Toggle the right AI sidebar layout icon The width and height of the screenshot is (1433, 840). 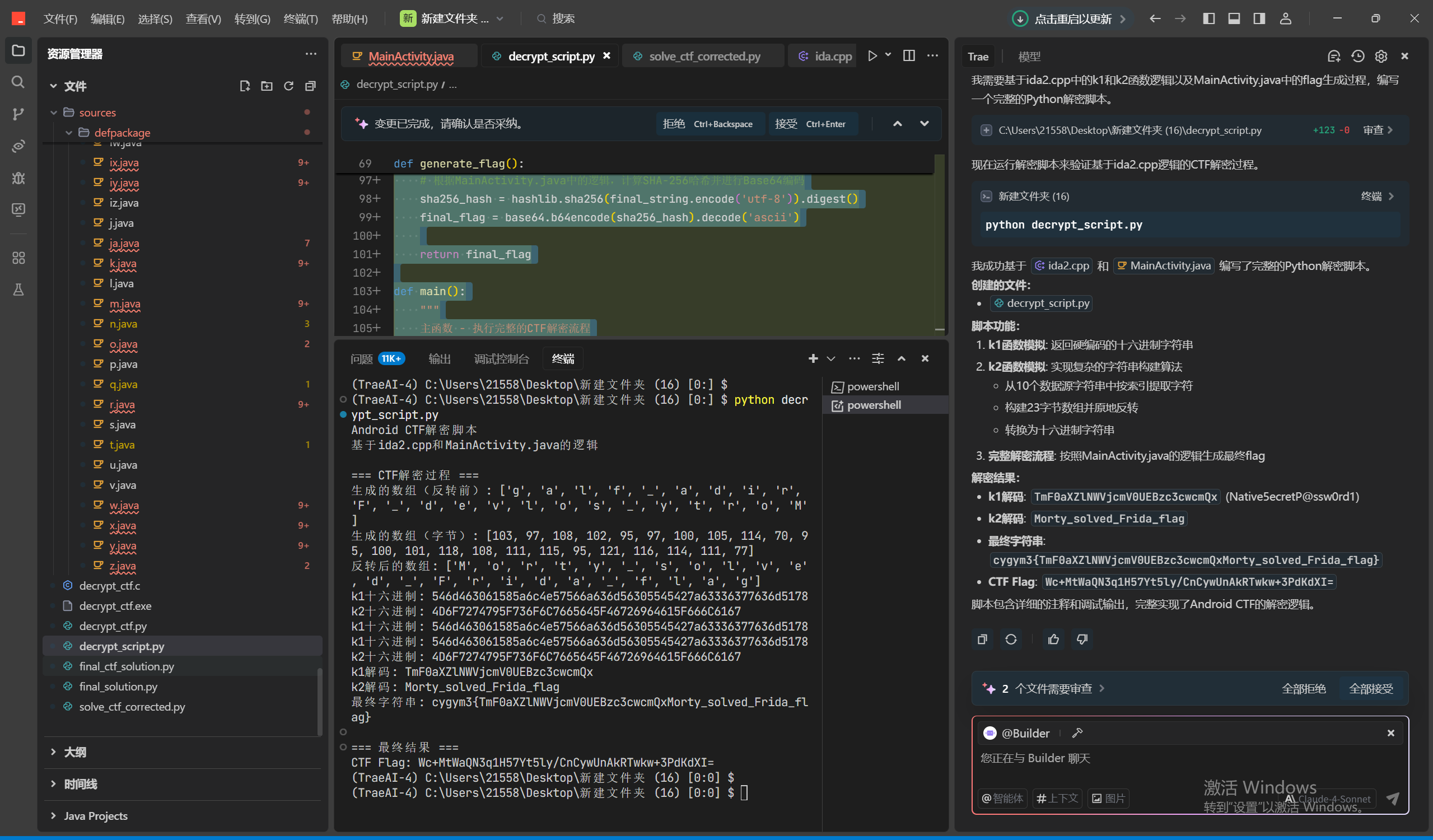1259,18
